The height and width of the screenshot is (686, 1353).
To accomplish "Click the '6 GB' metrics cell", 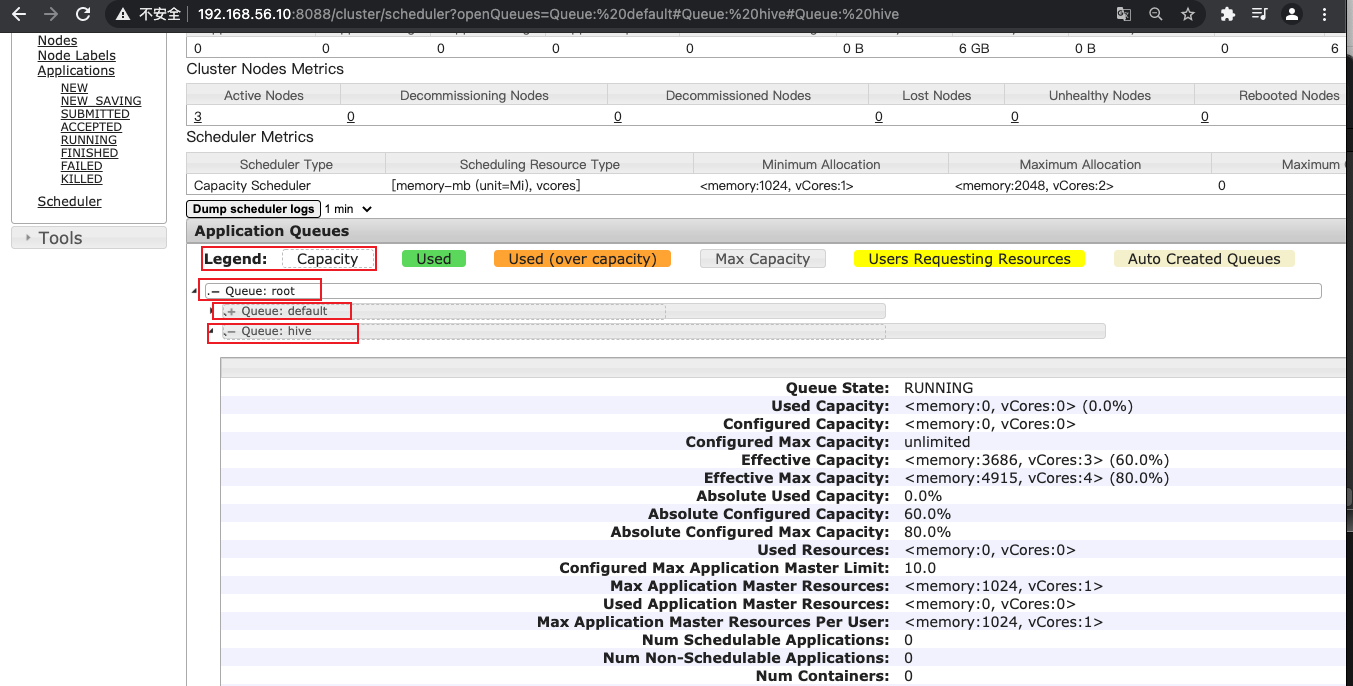I will [974, 48].
